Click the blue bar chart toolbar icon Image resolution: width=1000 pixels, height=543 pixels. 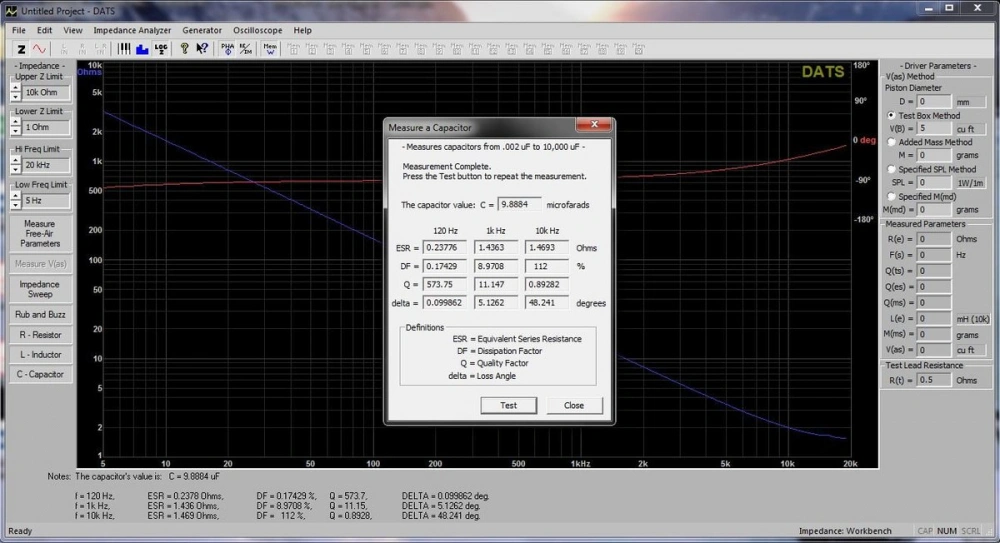pos(142,48)
